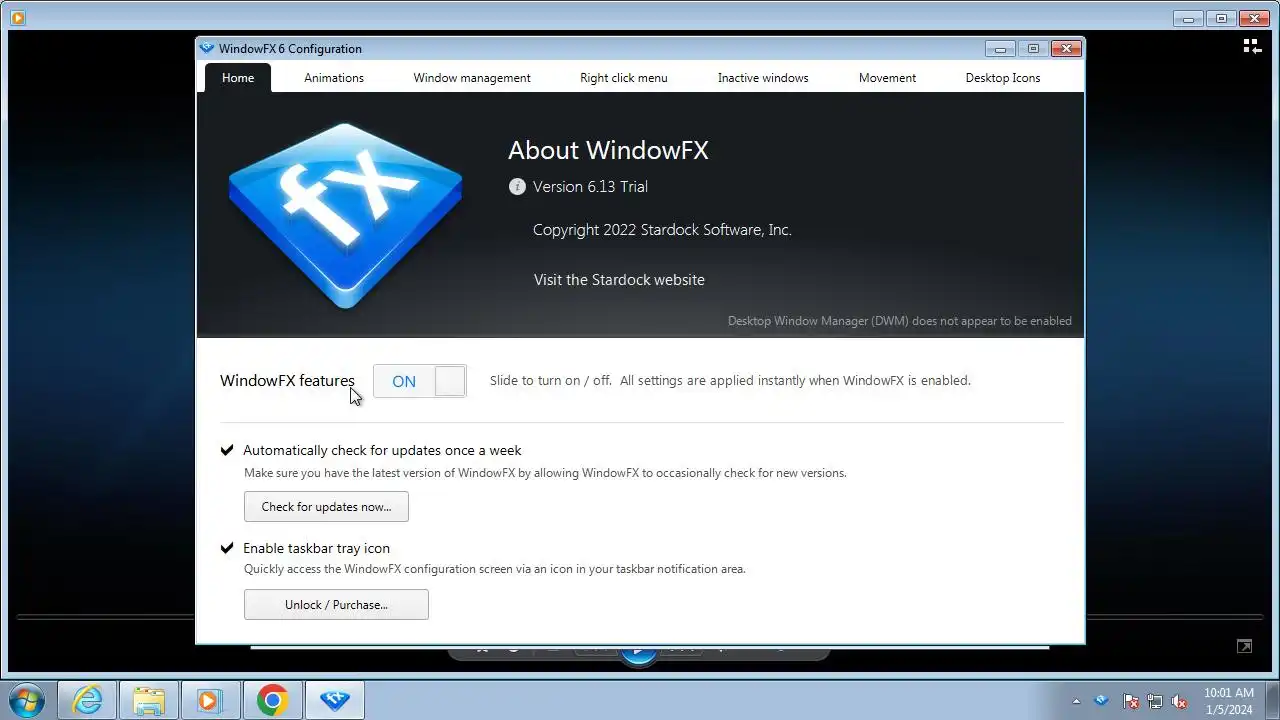Image resolution: width=1280 pixels, height=720 pixels.
Task: Click the Media Player title bar icon
Action: [16, 17]
